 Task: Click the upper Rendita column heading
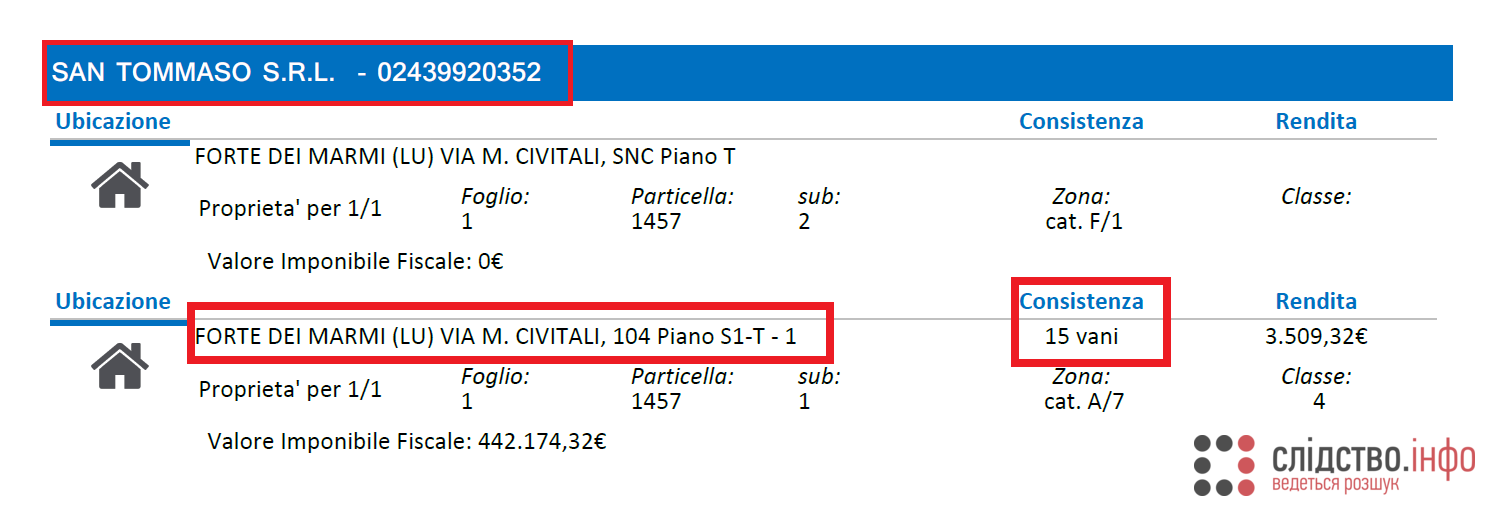(1316, 121)
